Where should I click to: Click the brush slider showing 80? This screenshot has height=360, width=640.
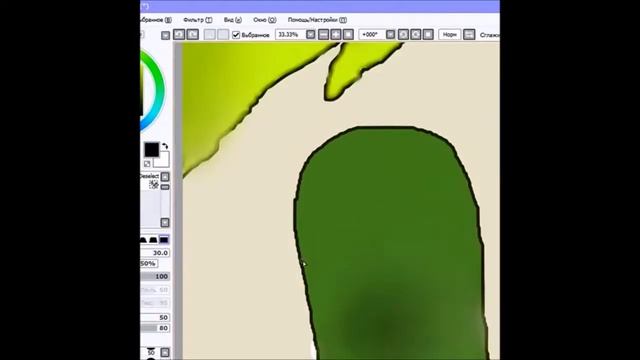click(155, 328)
